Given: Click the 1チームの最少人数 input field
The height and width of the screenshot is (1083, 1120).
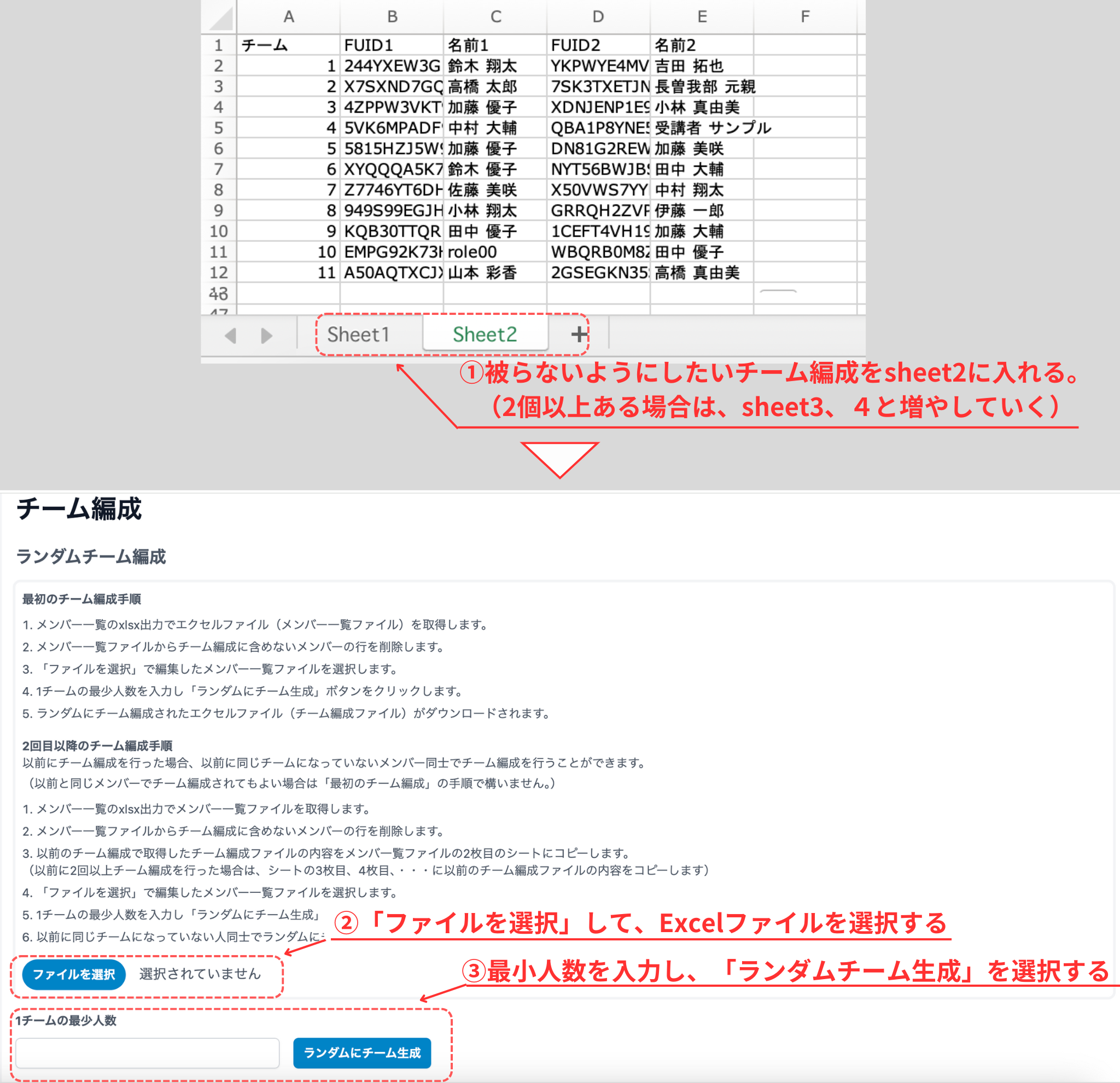Looking at the screenshot, I should click(148, 1052).
